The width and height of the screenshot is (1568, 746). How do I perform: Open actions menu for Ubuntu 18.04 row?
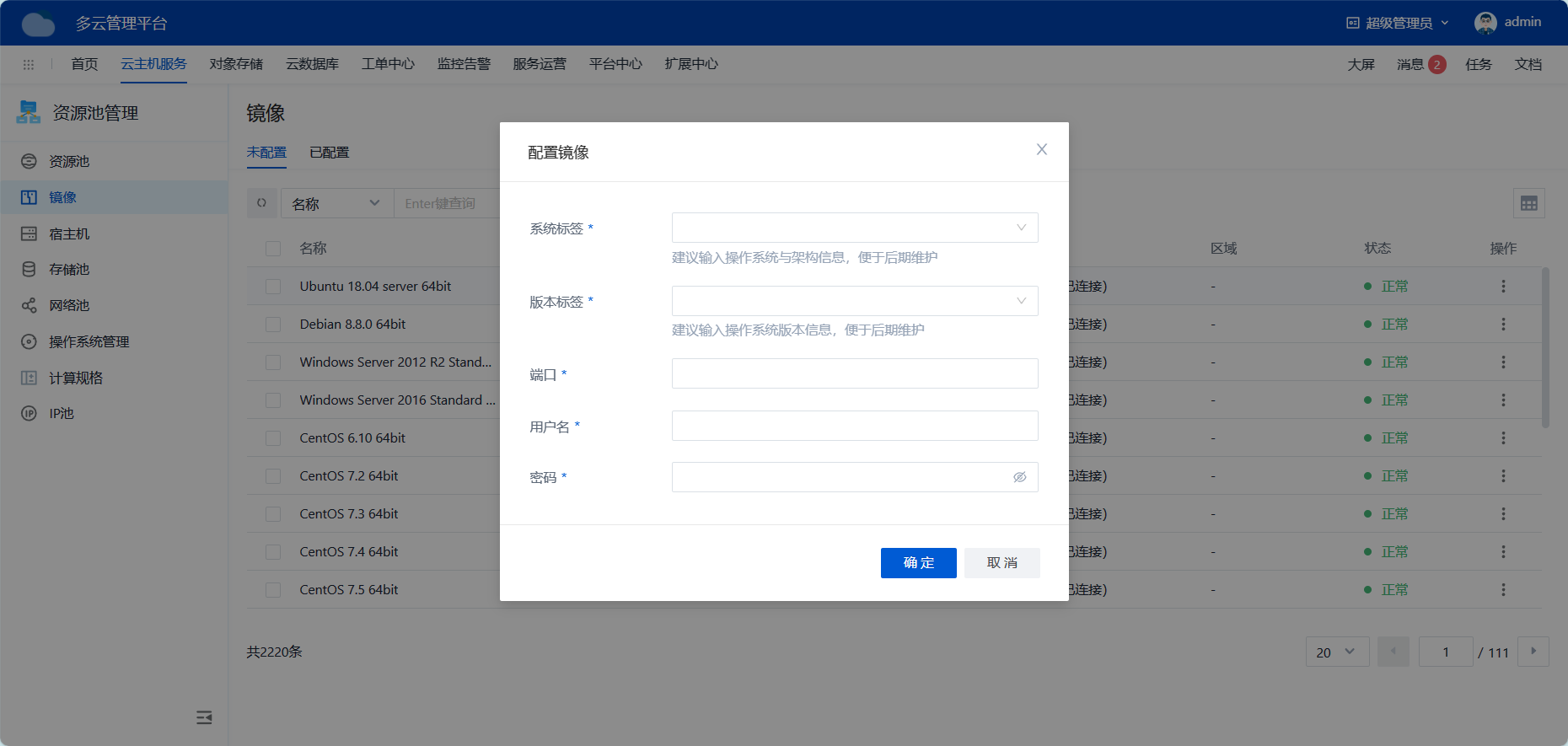pos(1503,287)
